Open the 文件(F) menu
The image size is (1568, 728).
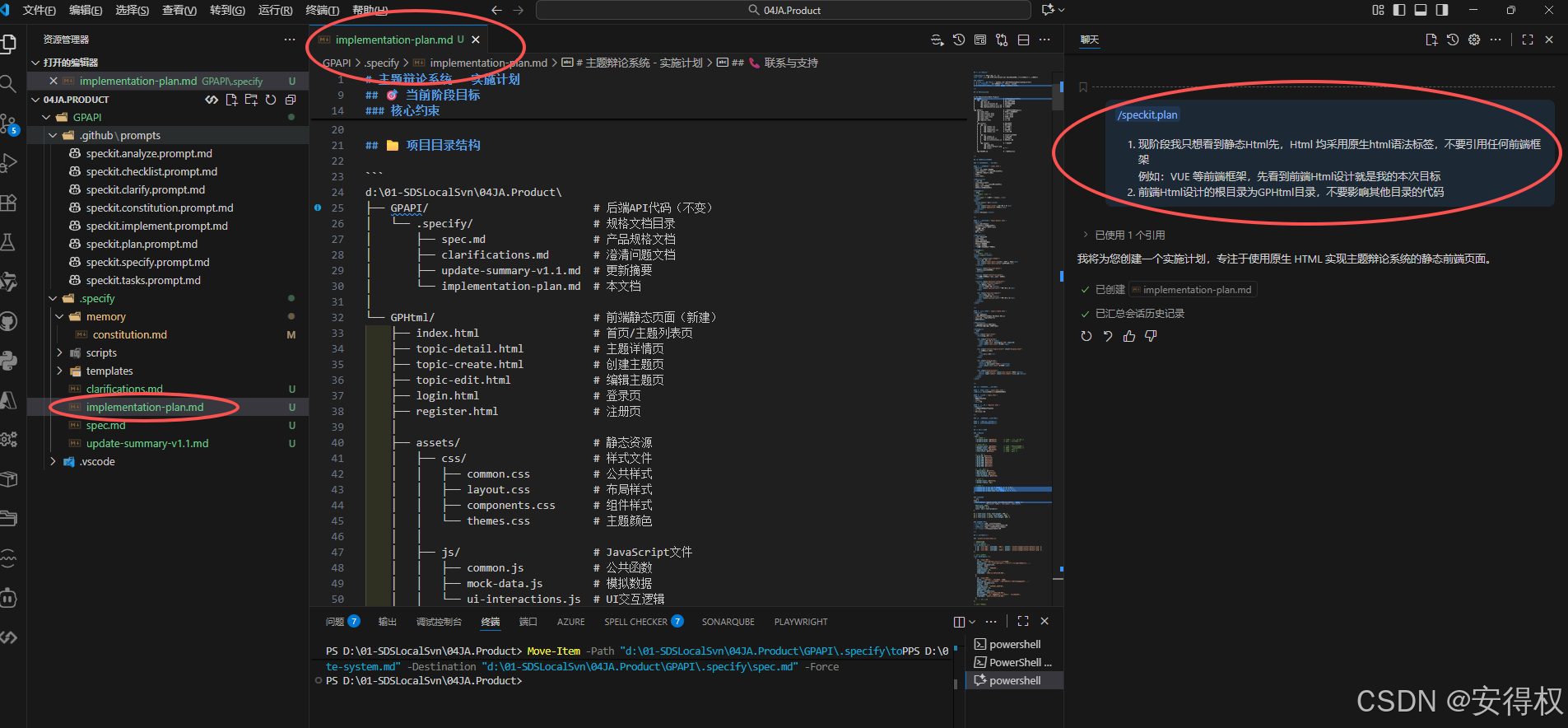(x=40, y=10)
